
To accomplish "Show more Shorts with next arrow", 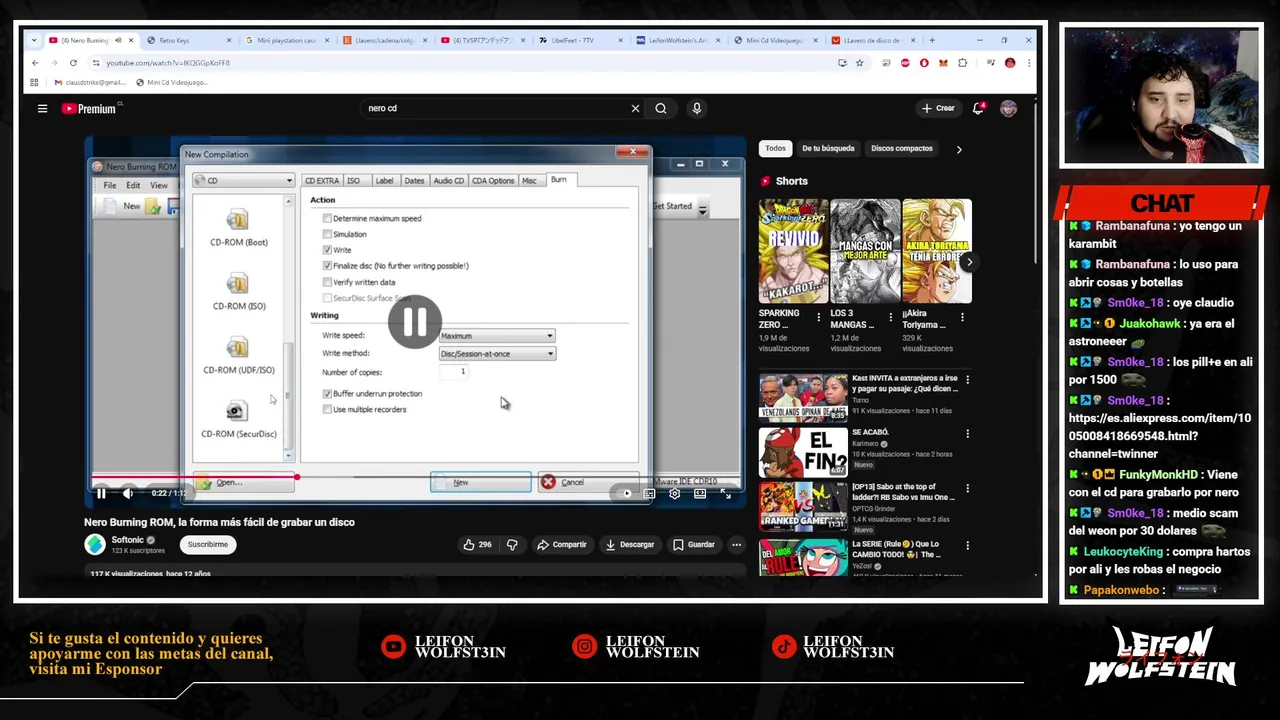I will pos(969,262).
